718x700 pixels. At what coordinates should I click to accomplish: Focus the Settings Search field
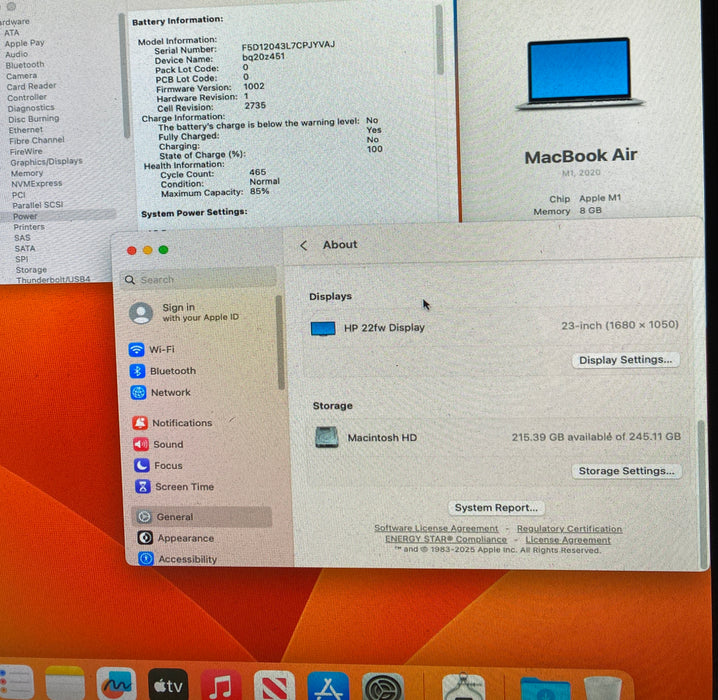pos(198,279)
